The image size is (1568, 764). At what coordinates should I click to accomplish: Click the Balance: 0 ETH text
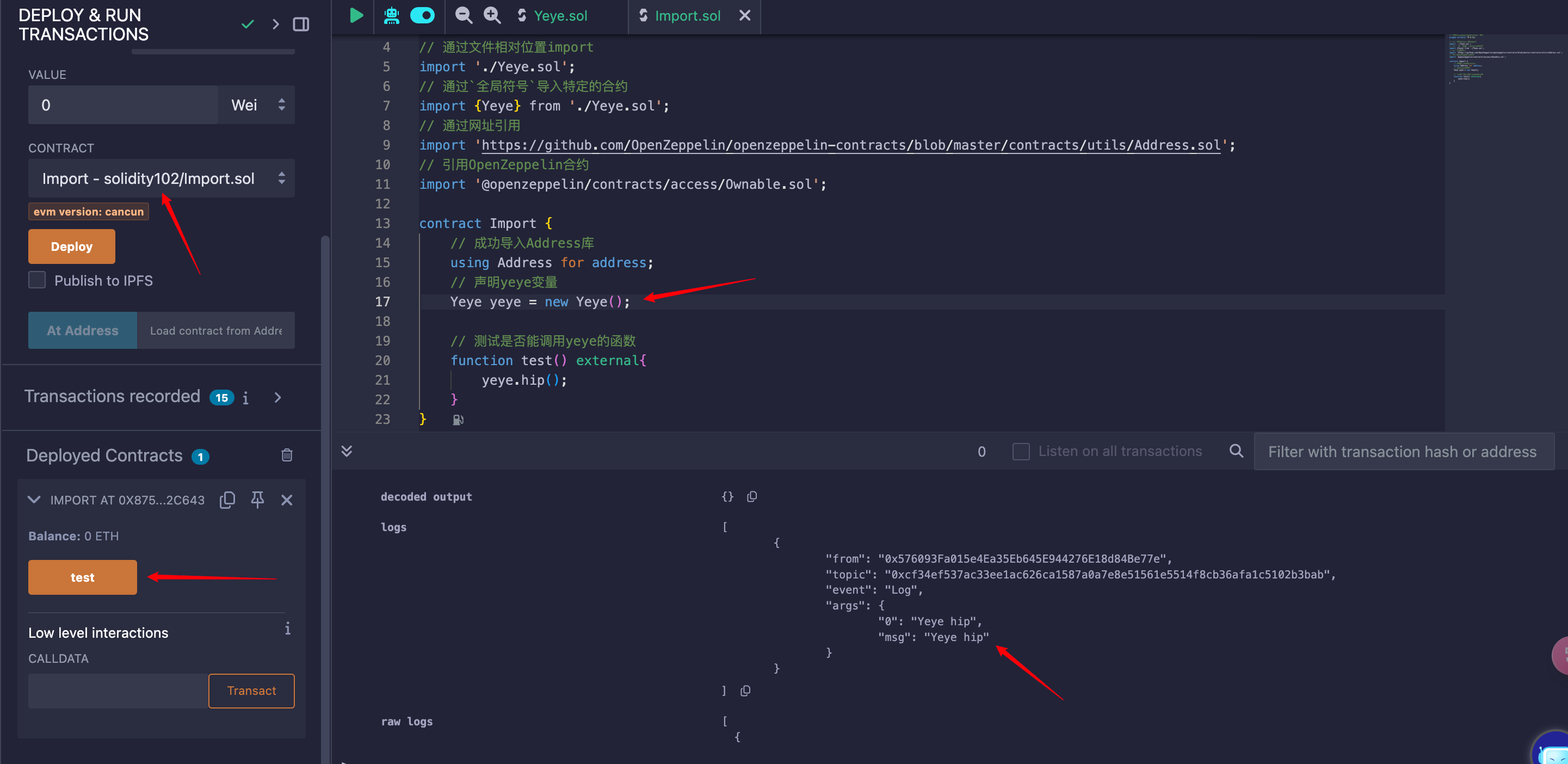[73, 535]
